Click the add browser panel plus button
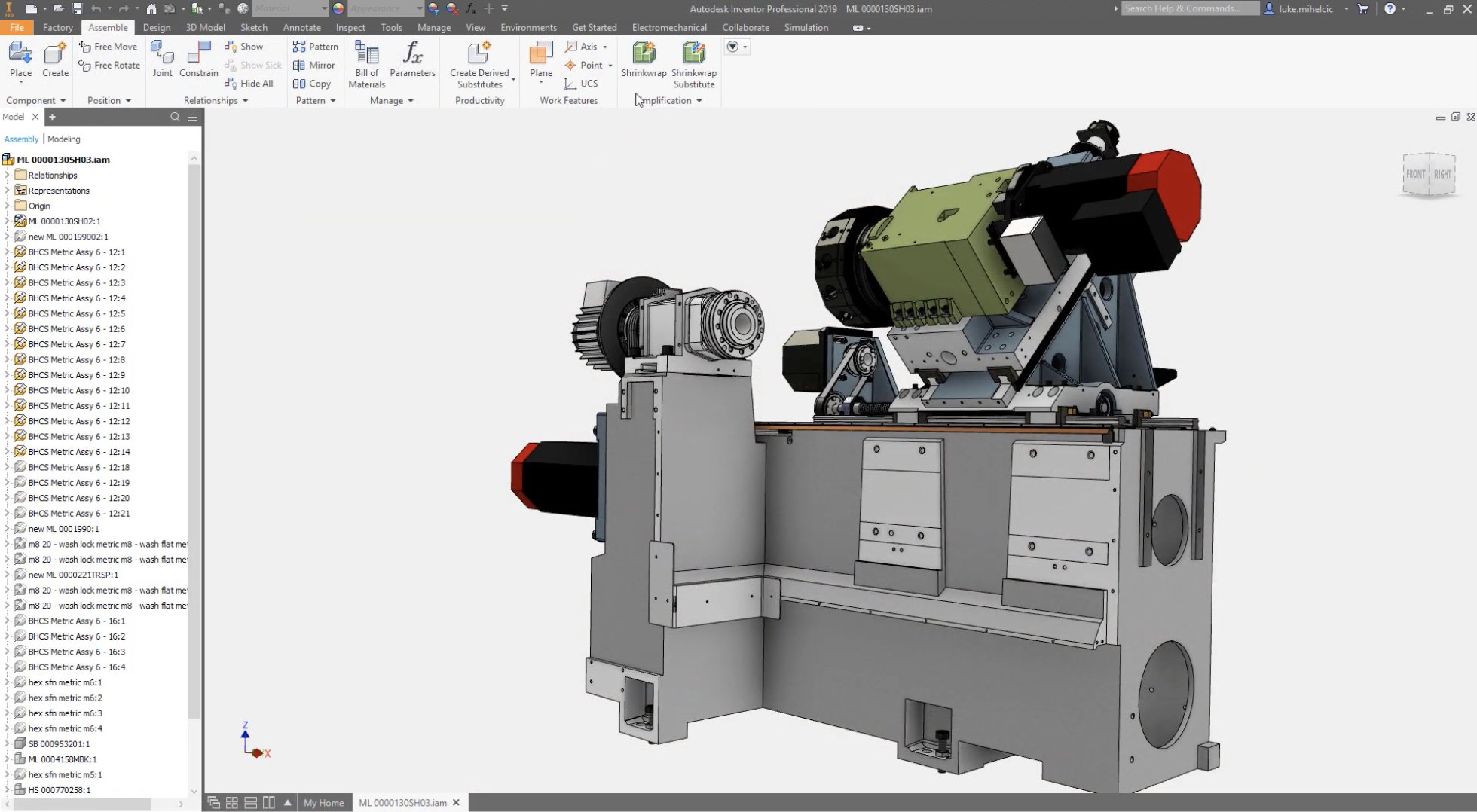This screenshot has width=1477, height=812. 52,117
